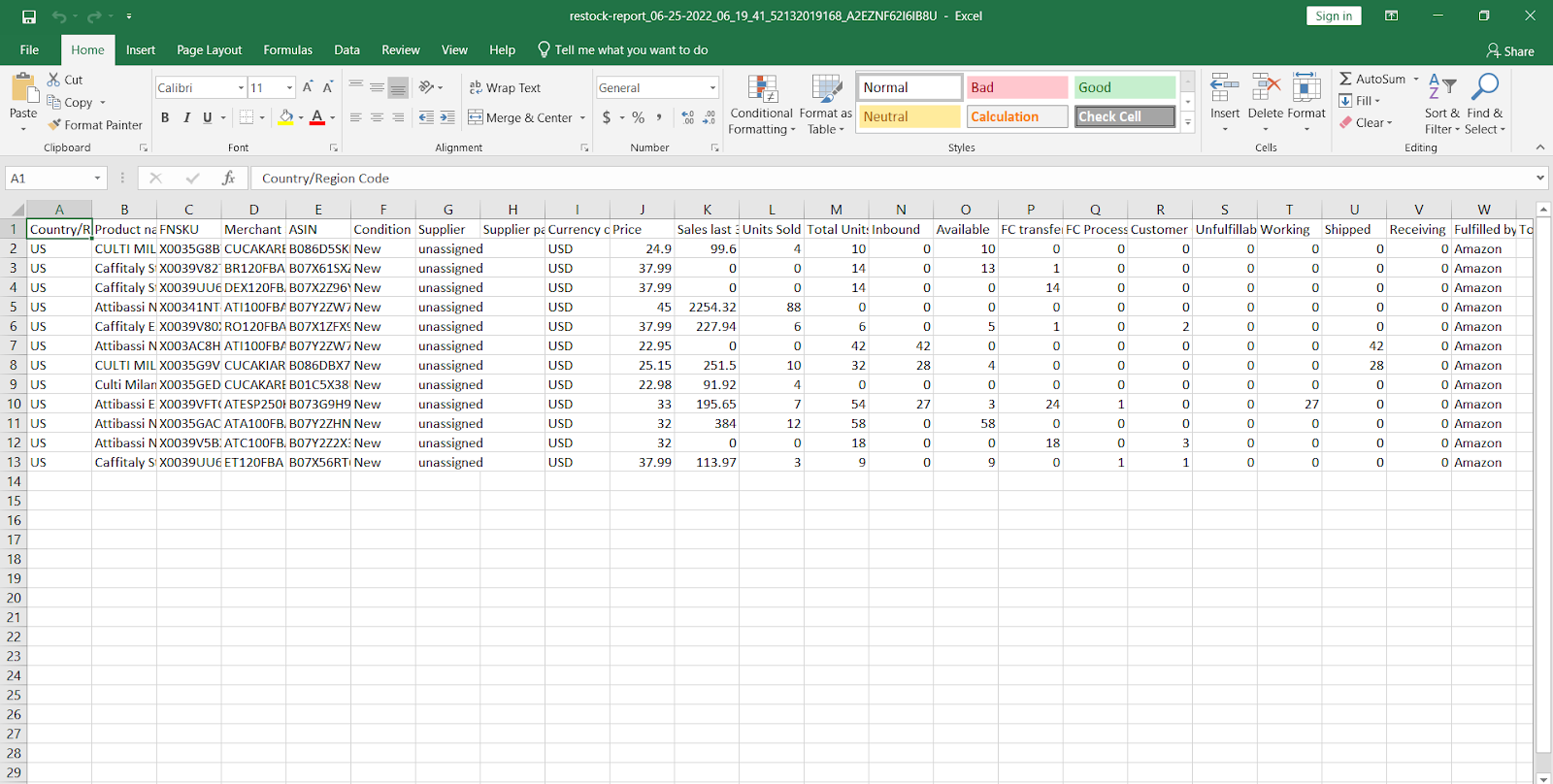Click the Share button
This screenshot has width=1553, height=784.
pos(1510,51)
